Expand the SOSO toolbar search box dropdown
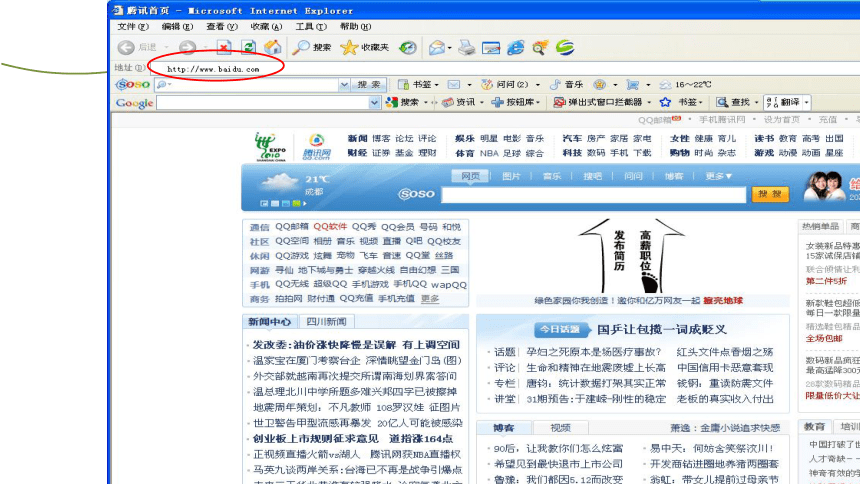The width and height of the screenshot is (860, 484). tap(344, 85)
